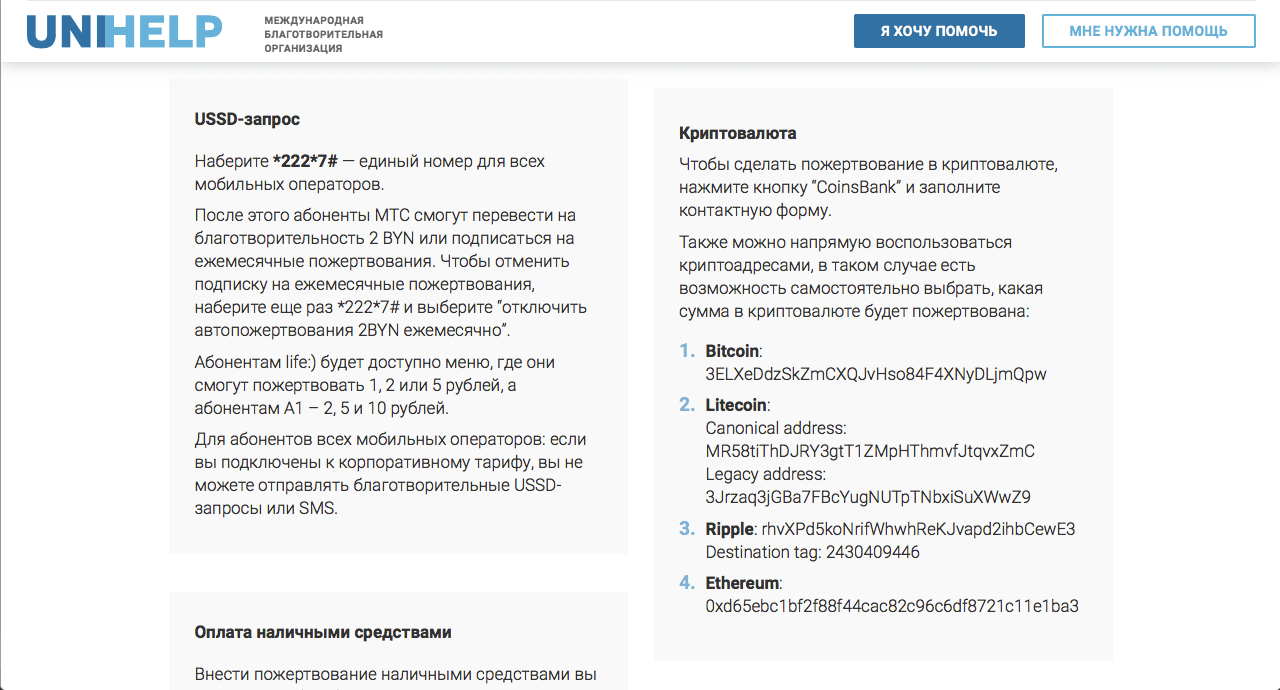The image size is (1280, 690).
Task: Click the Litecoin legacy address 3Jrzaq3jGBa7…
Action: 867,497
